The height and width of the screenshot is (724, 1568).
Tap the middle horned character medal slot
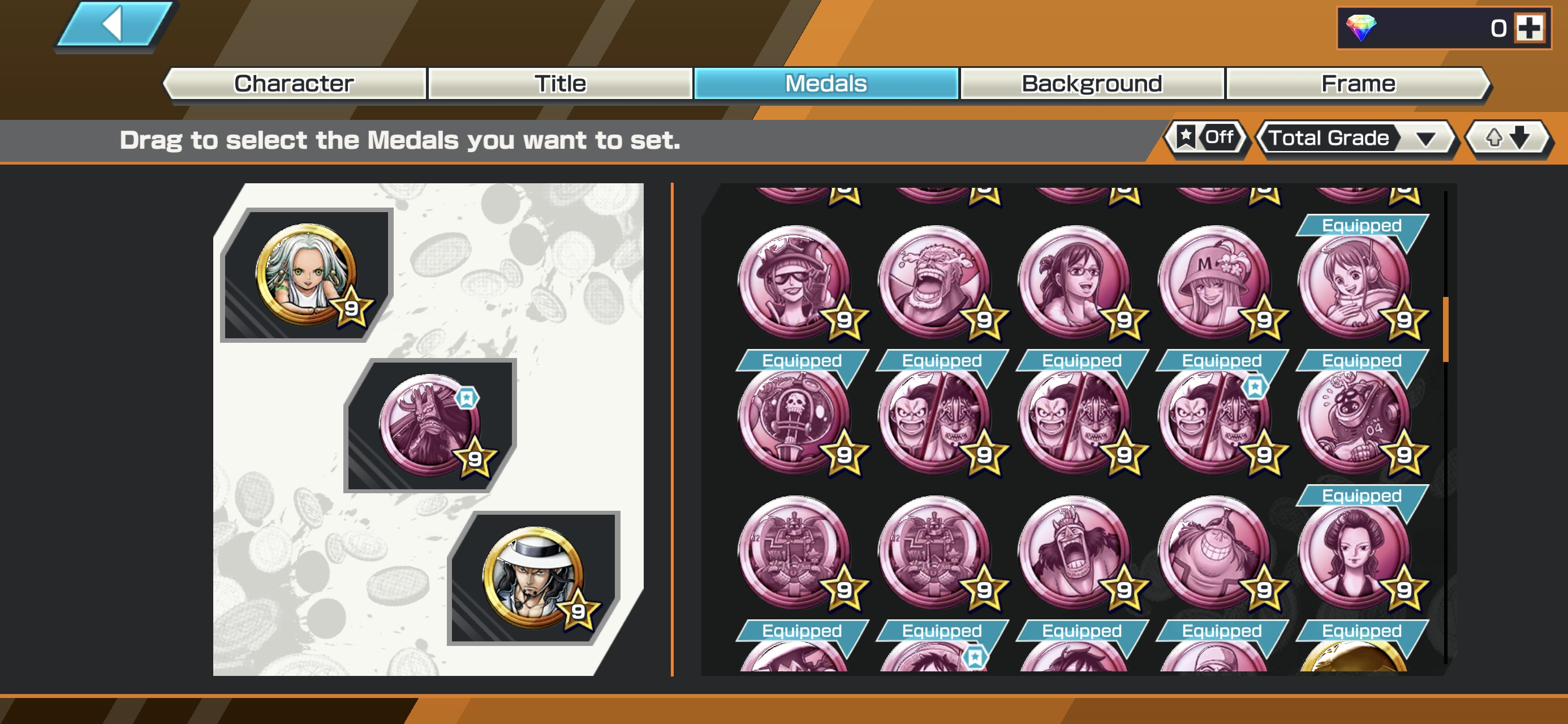coord(430,425)
